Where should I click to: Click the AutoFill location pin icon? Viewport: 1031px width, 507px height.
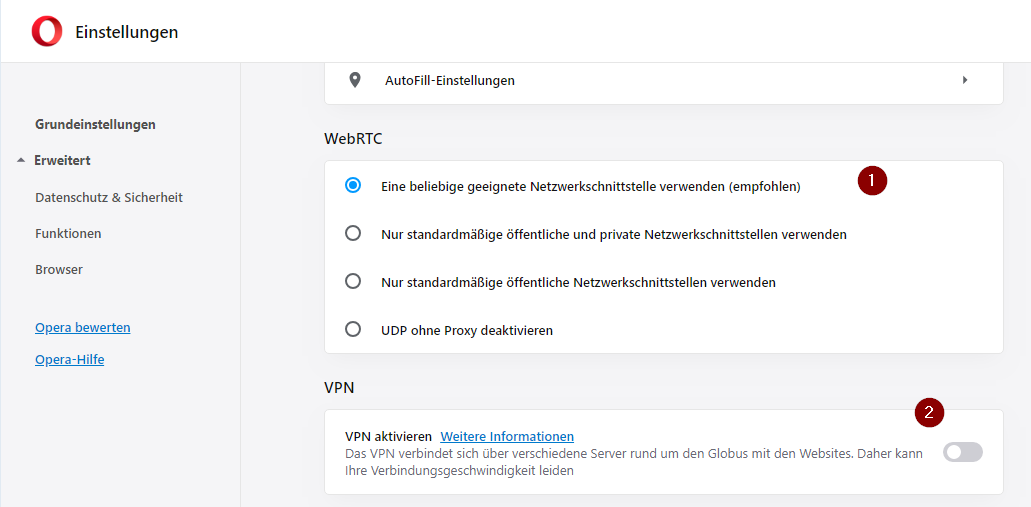point(355,80)
